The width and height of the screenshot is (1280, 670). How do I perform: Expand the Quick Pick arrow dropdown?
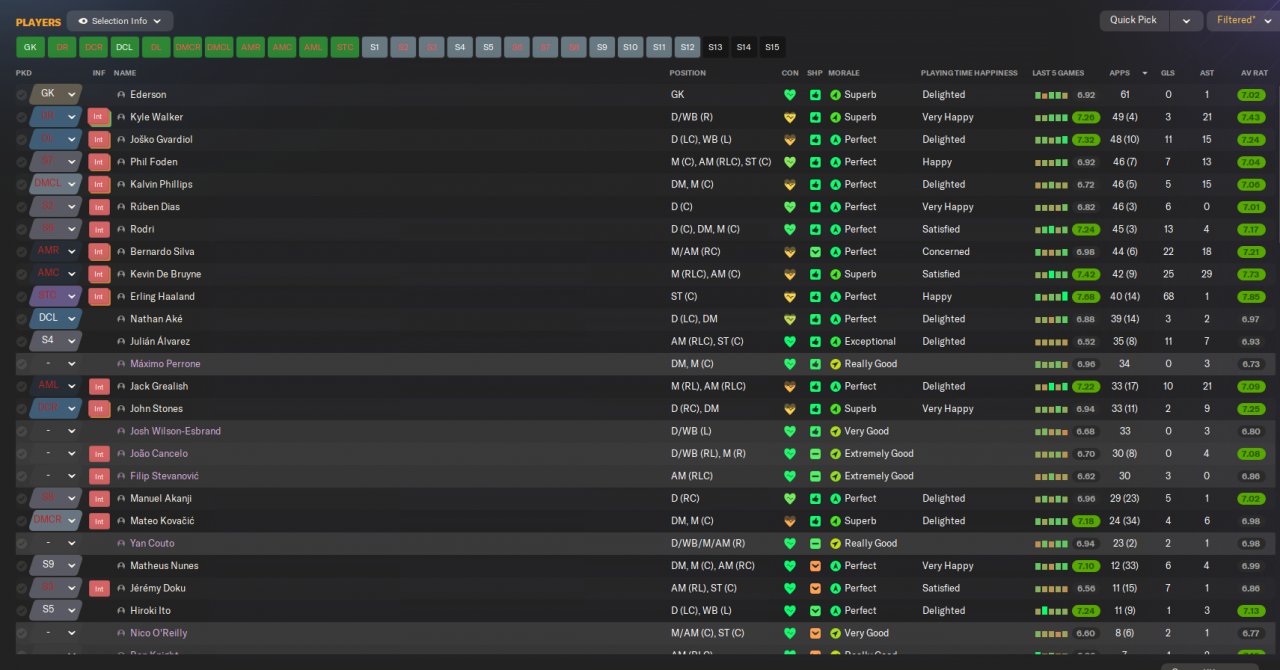(x=1186, y=20)
